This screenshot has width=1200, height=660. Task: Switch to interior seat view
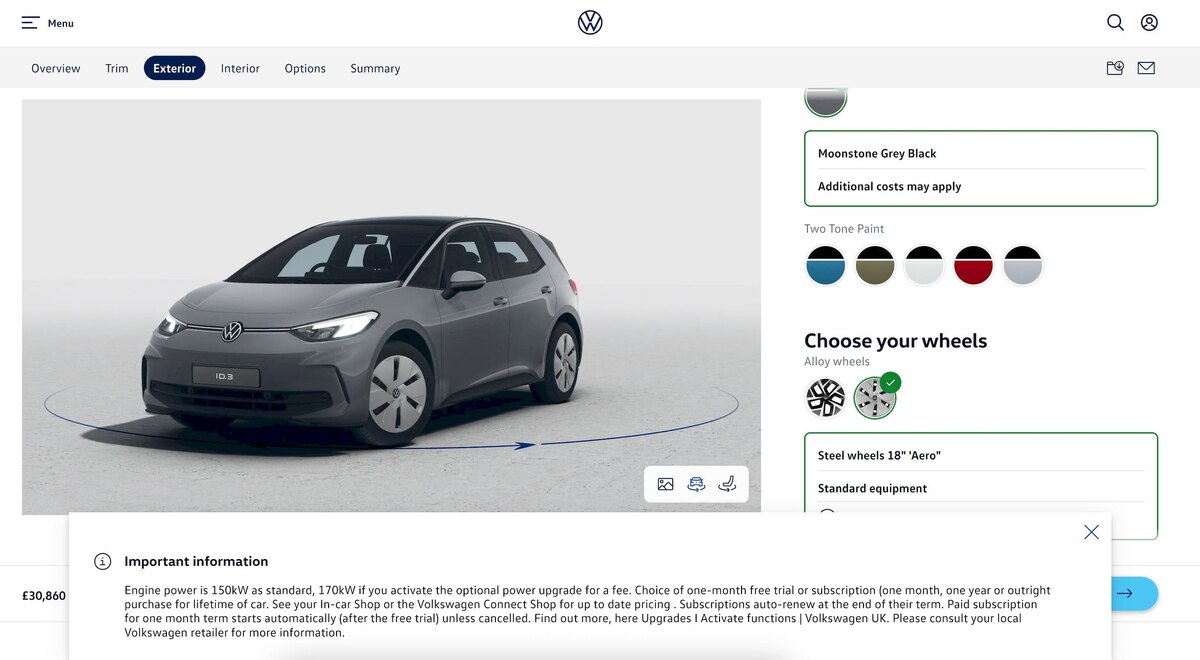click(x=728, y=484)
